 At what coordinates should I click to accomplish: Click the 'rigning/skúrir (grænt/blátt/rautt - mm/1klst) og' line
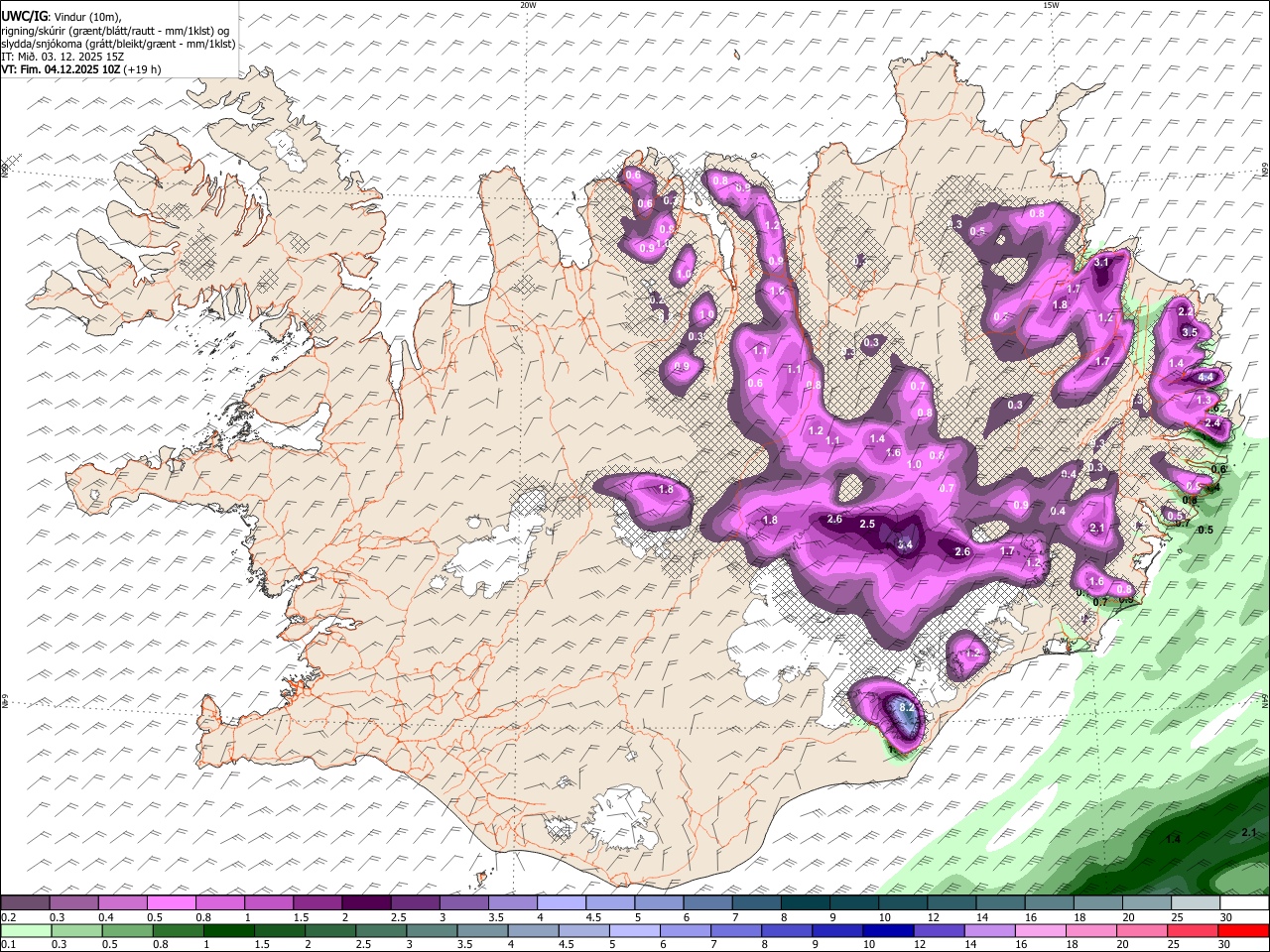tap(115, 31)
